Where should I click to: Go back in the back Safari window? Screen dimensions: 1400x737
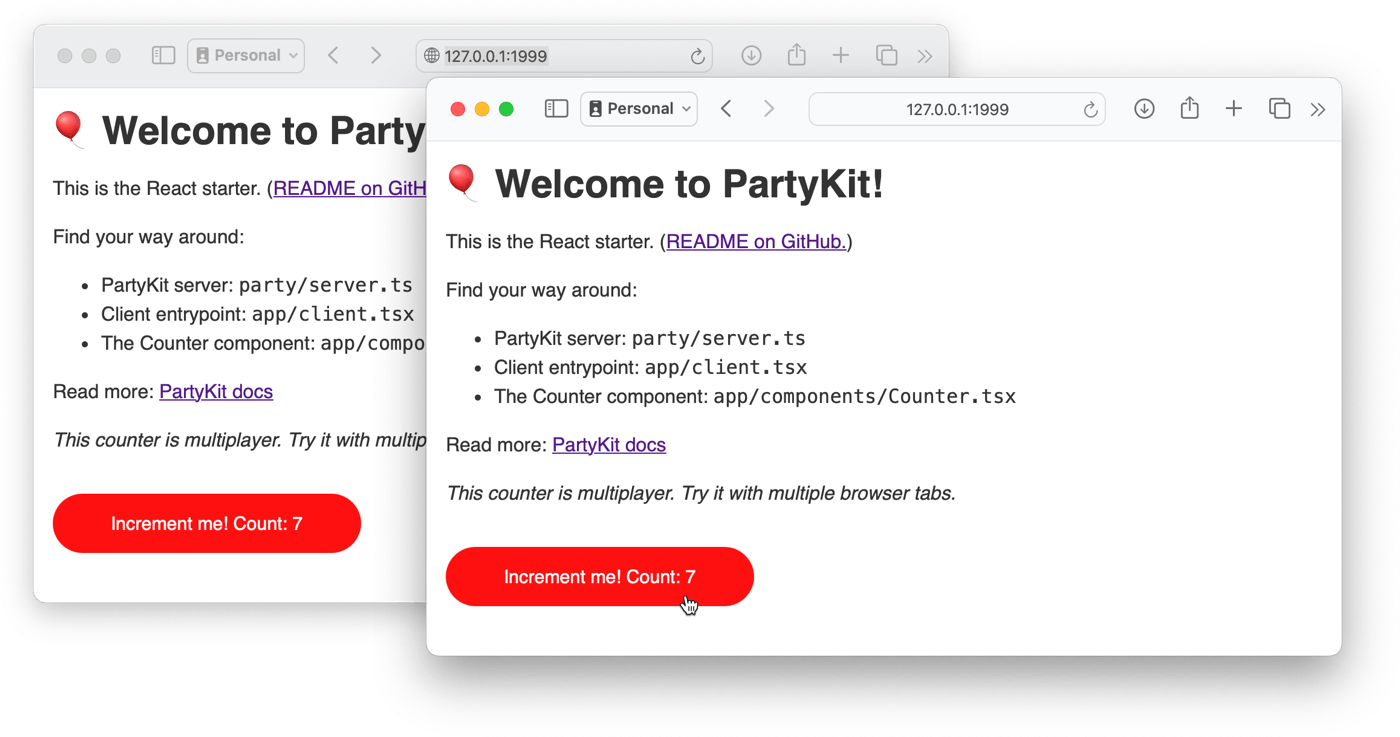[x=334, y=56]
